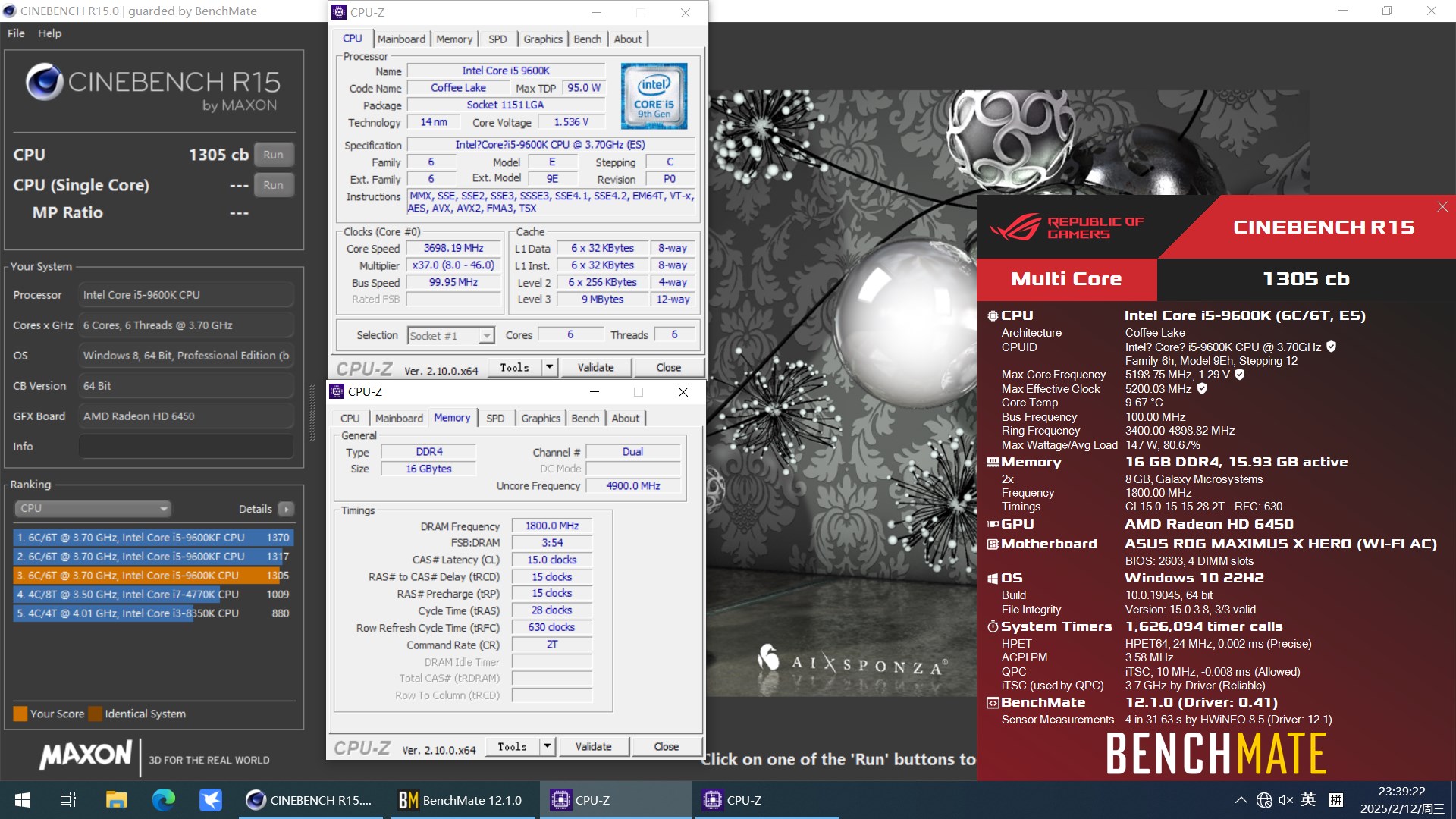This screenshot has height=819, width=1456.
Task: Click the Multi Core label in BenchMate overlay
Action: (x=1066, y=279)
